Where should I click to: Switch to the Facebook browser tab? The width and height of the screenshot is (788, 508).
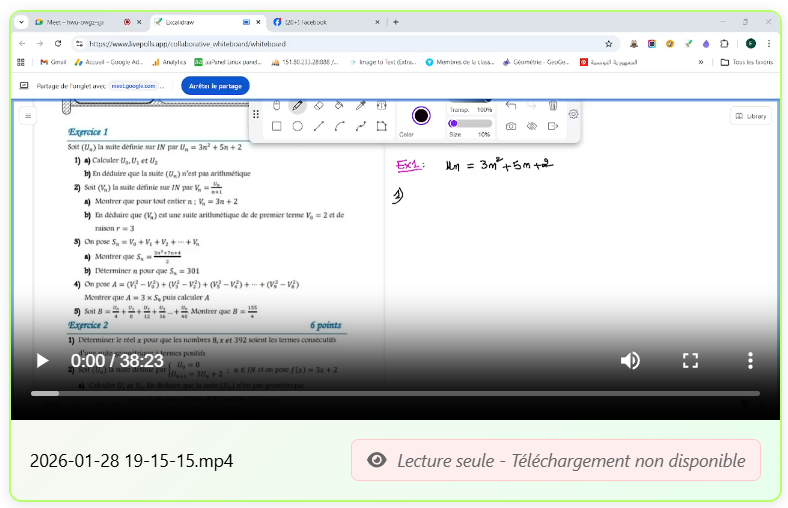[320, 21]
